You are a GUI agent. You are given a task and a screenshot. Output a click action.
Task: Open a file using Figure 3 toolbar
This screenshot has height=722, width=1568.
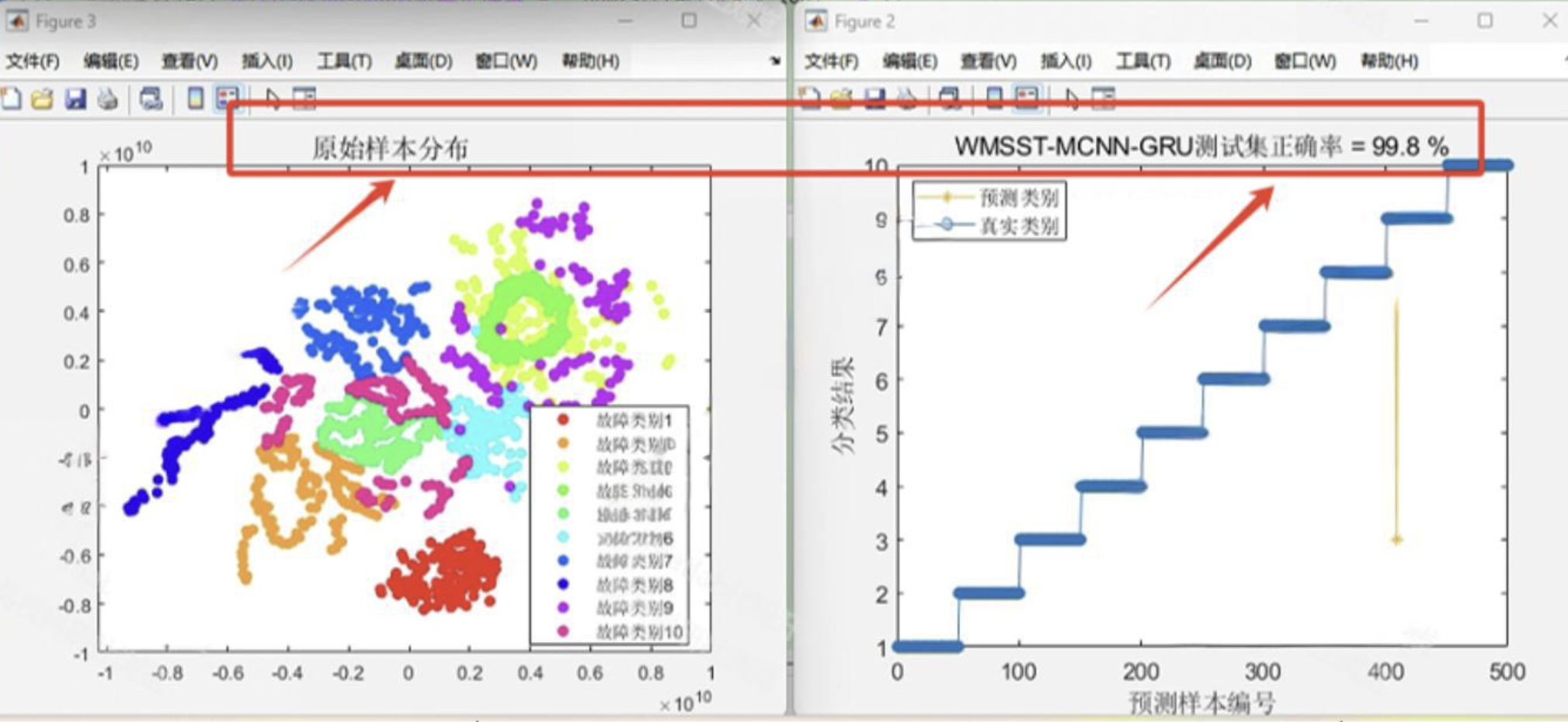coord(43,99)
